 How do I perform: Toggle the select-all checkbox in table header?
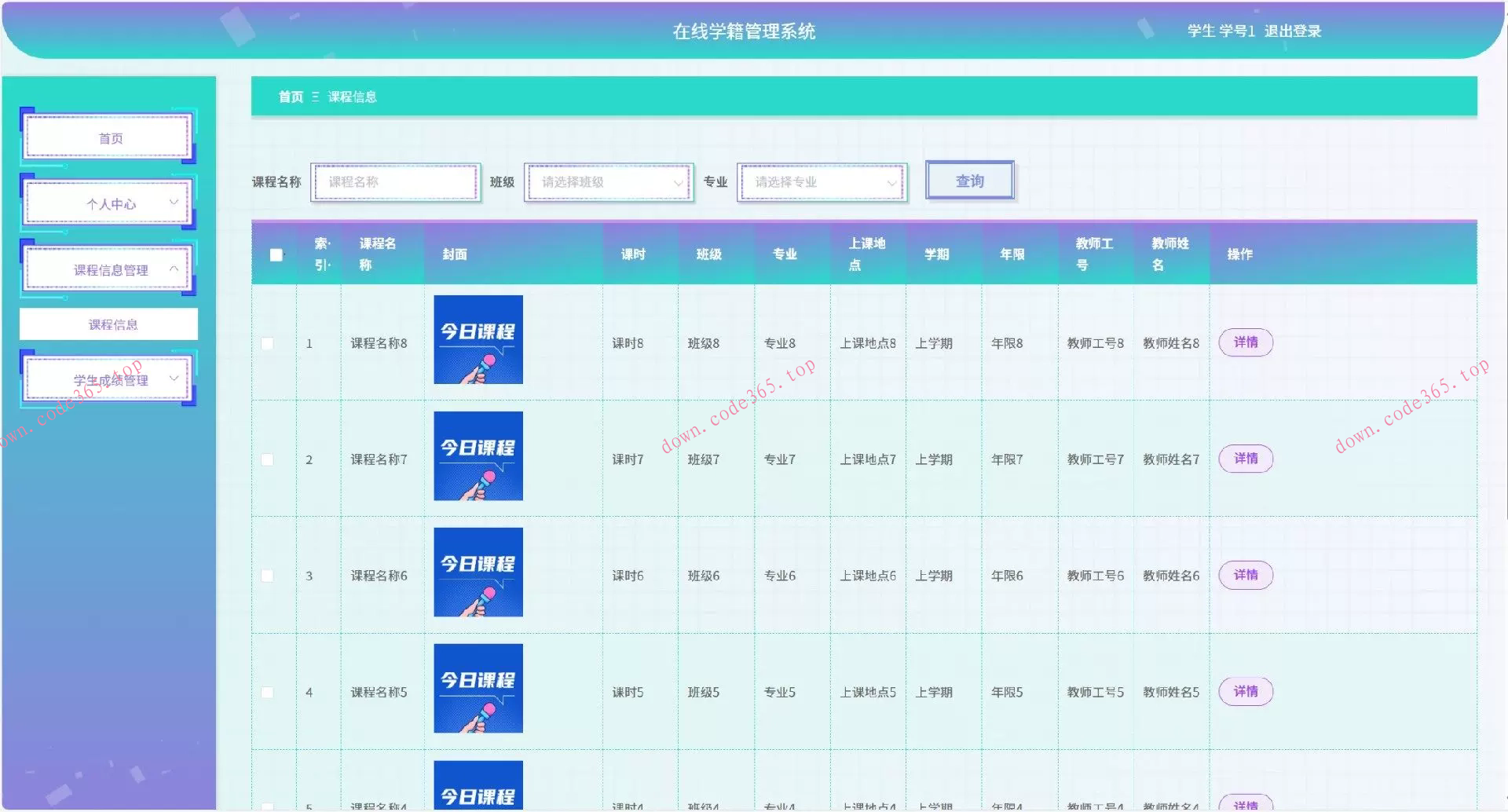[x=275, y=254]
